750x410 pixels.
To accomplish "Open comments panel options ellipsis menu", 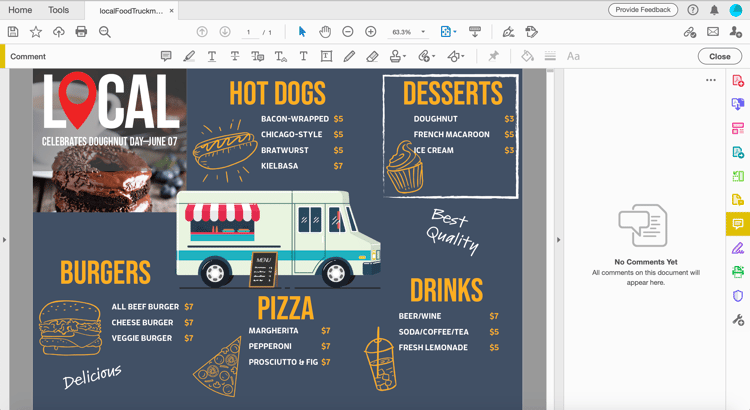I will point(711,80).
